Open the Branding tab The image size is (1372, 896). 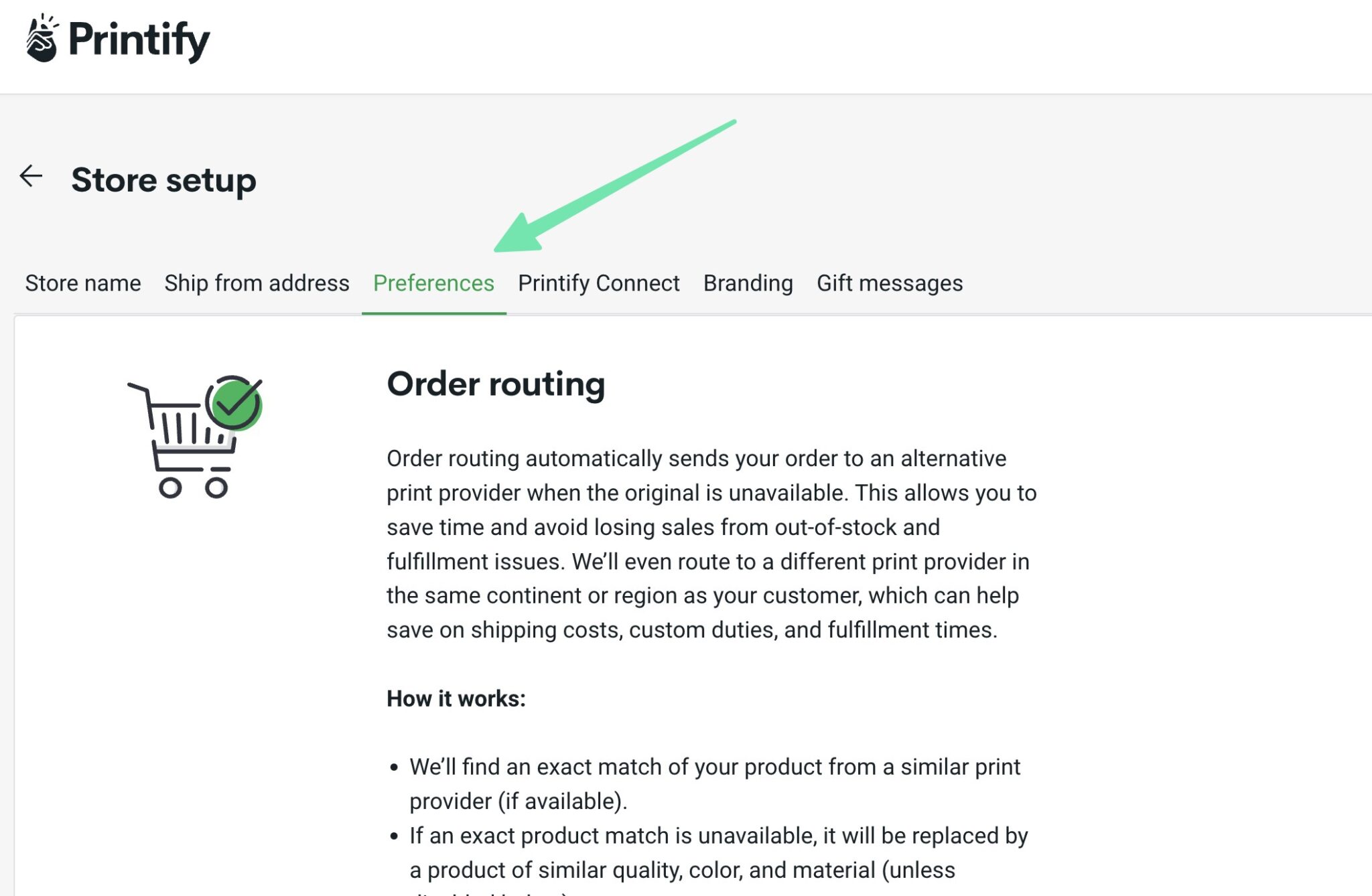click(x=748, y=283)
